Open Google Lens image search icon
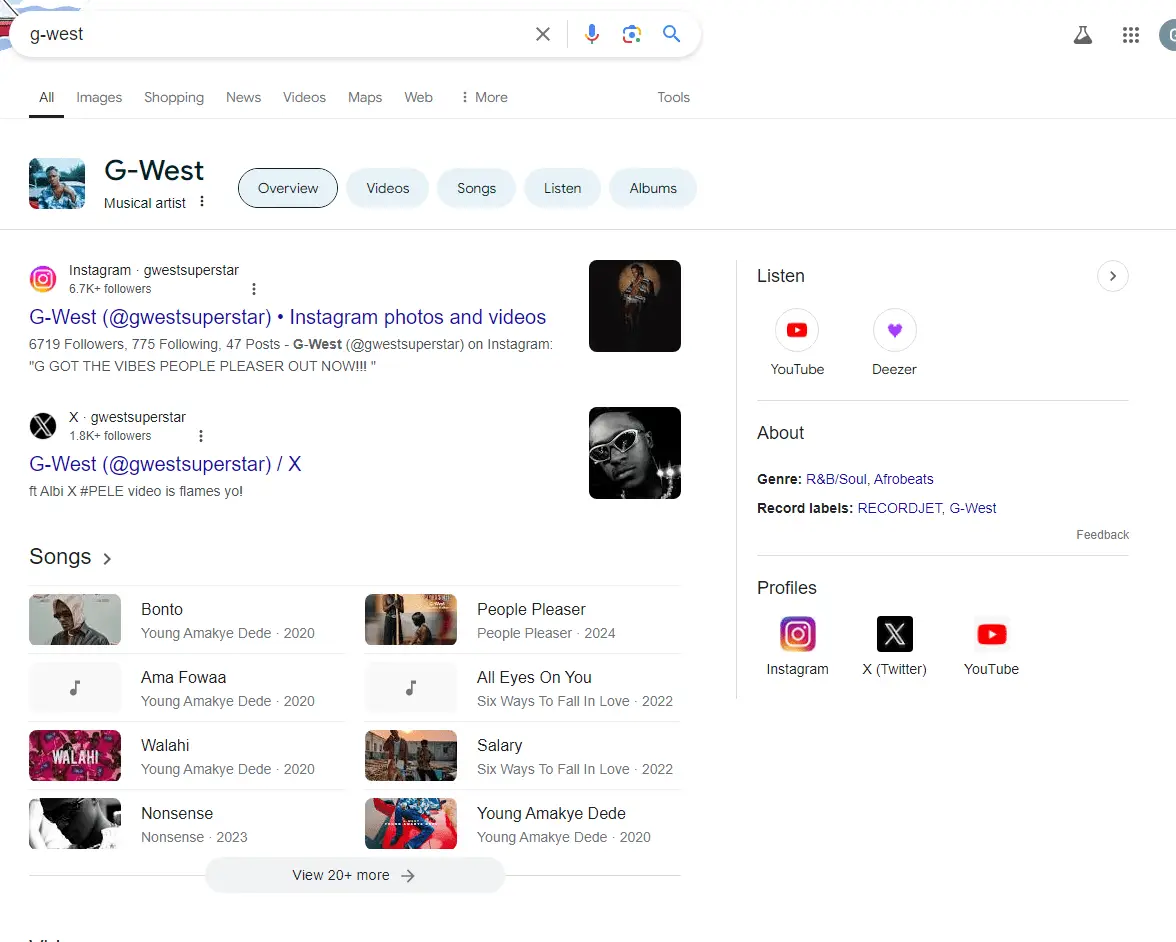This screenshot has height=942, width=1176. pos(632,34)
